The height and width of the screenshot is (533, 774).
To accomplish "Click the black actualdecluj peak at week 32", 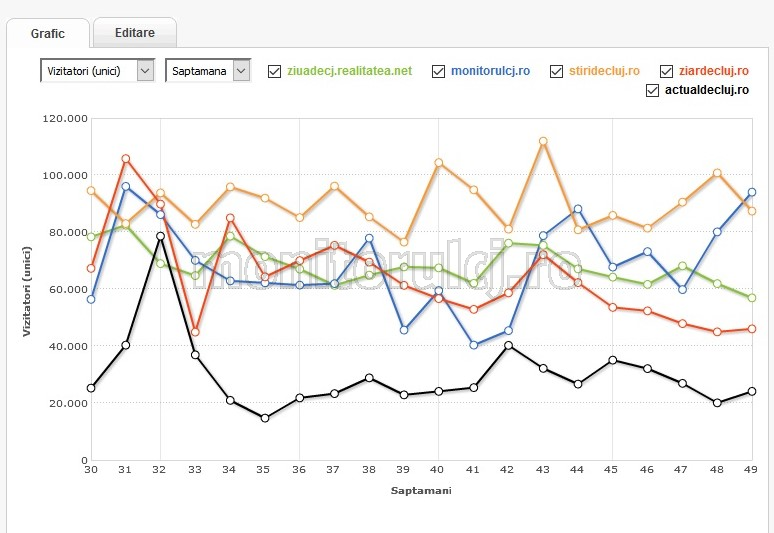I will [x=160, y=236].
